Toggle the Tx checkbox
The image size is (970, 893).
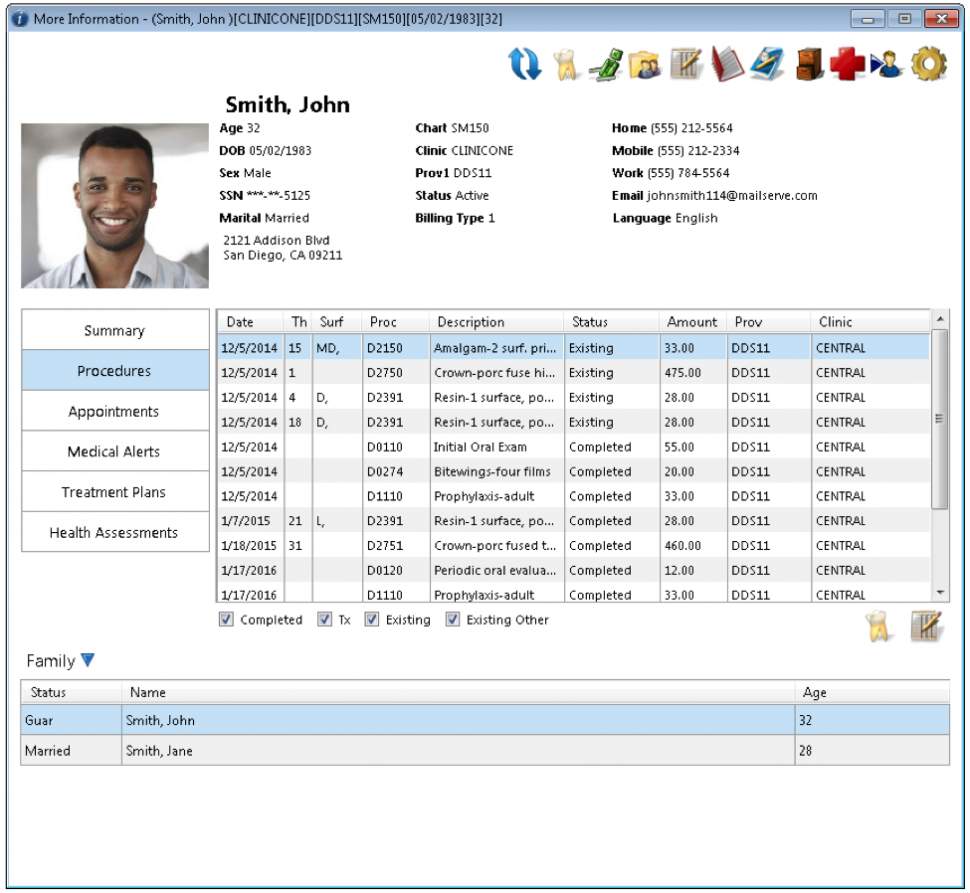click(x=323, y=619)
